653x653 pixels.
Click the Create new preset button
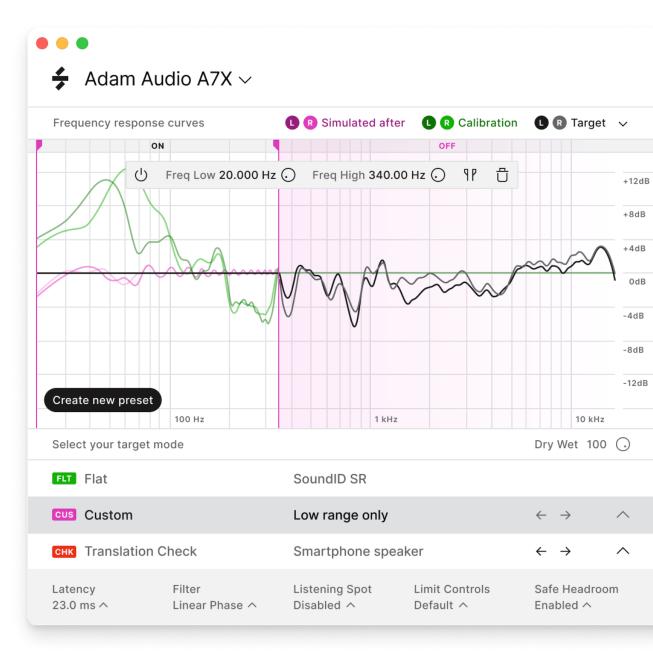[103, 400]
